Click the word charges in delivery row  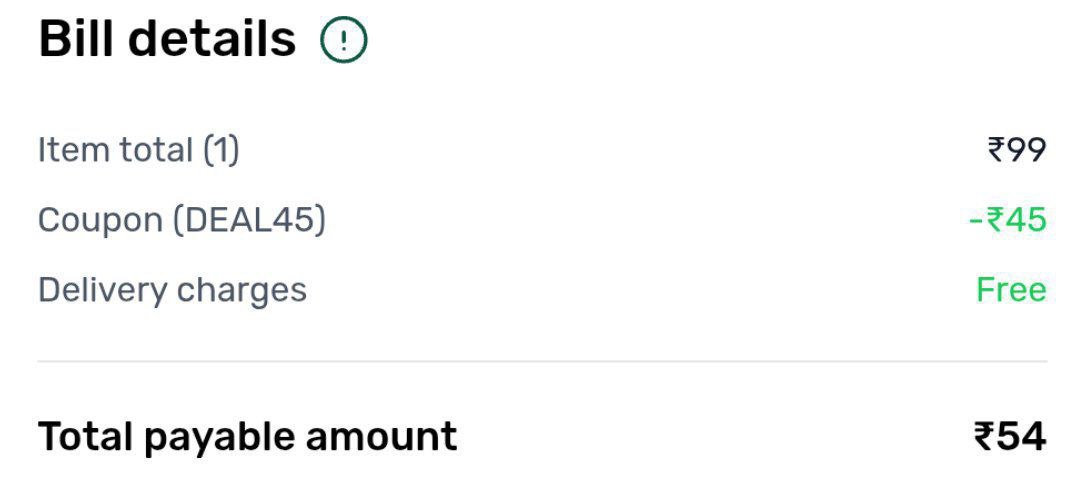pos(241,291)
